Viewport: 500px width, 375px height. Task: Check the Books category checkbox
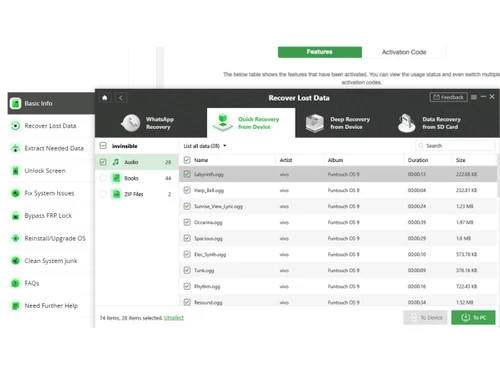[x=103, y=178]
